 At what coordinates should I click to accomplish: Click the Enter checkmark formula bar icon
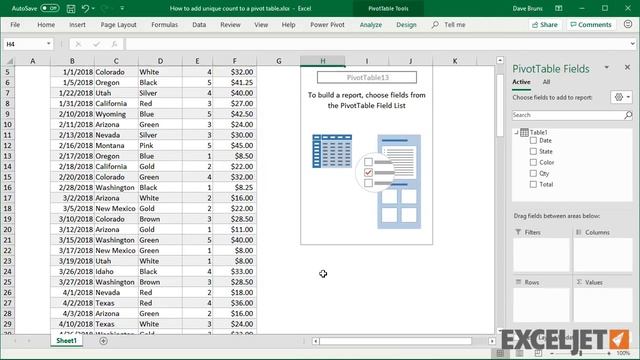point(96,44)
